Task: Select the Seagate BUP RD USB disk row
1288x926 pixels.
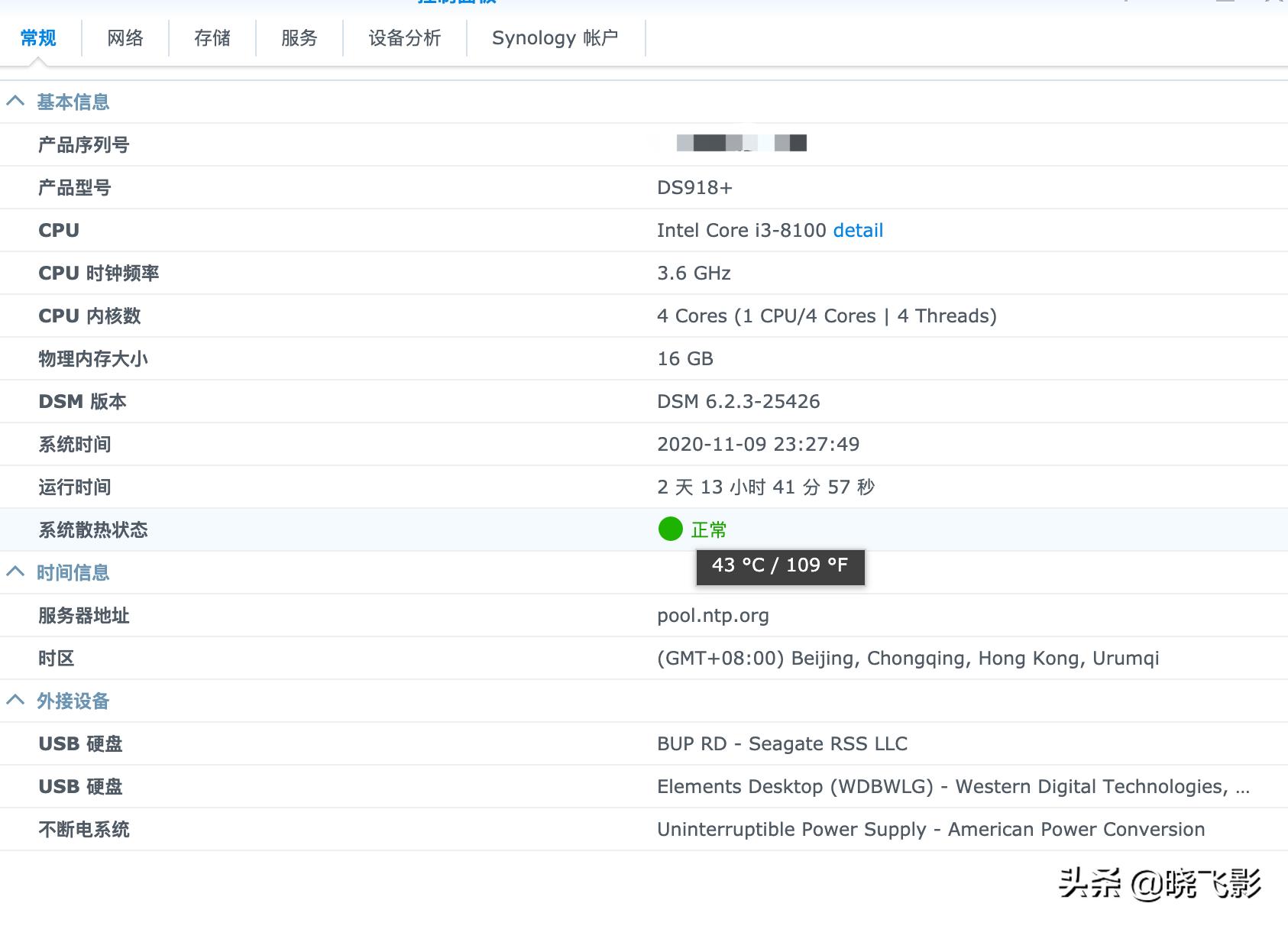Action: click(782, 744)
